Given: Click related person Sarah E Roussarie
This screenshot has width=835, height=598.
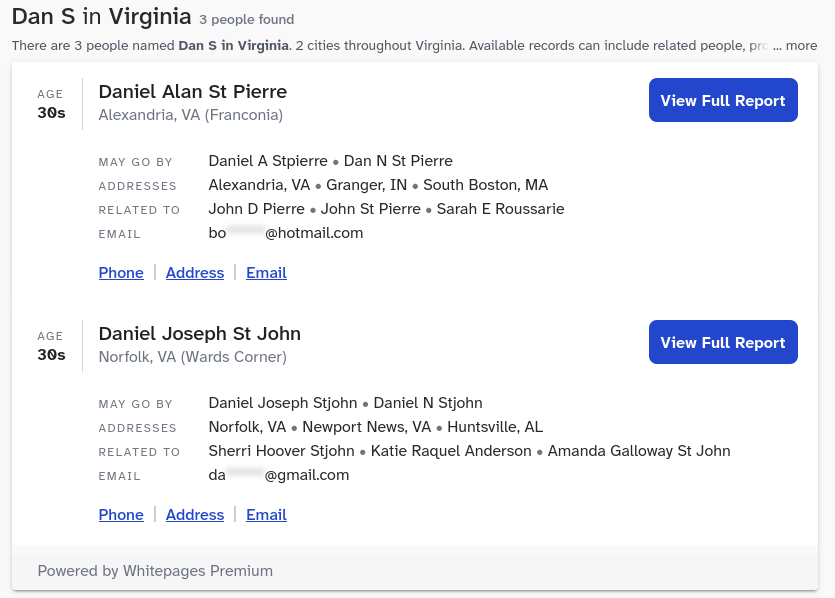Looking at the screenshot, I should coord(500,209).
